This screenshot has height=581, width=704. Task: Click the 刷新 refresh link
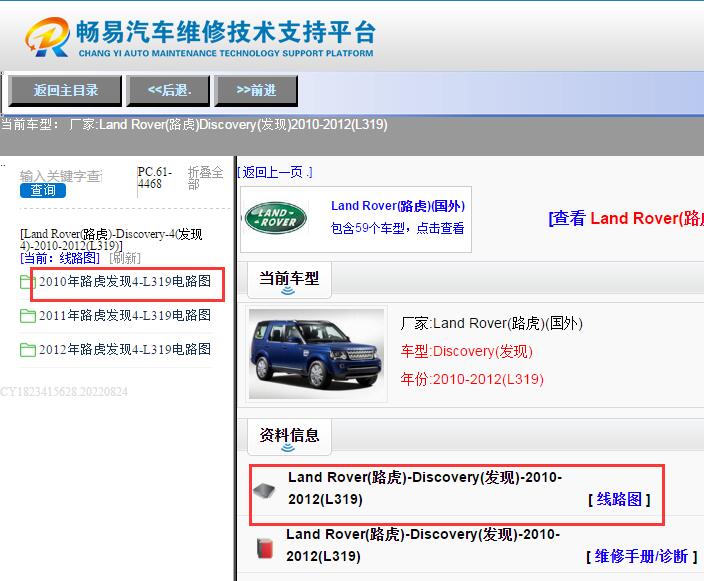(x=125, y=258)
